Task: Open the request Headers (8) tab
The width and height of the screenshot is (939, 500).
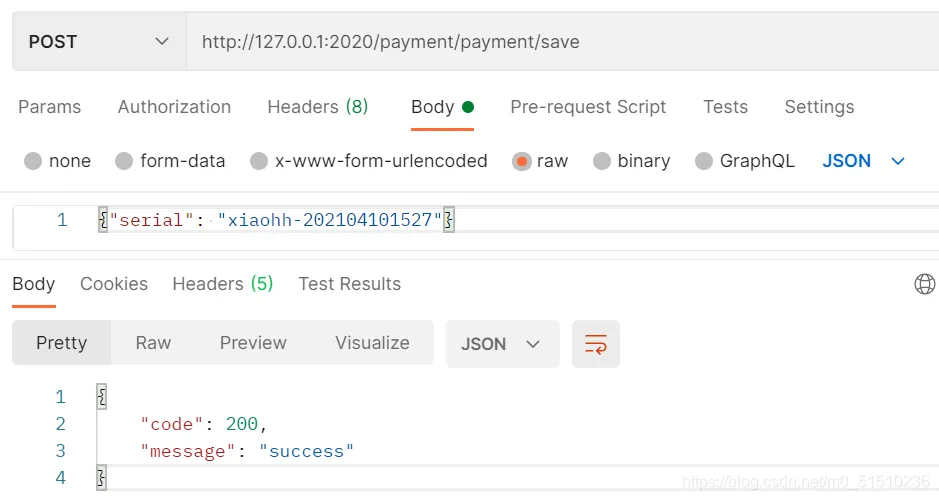Action: coord(317,107)
